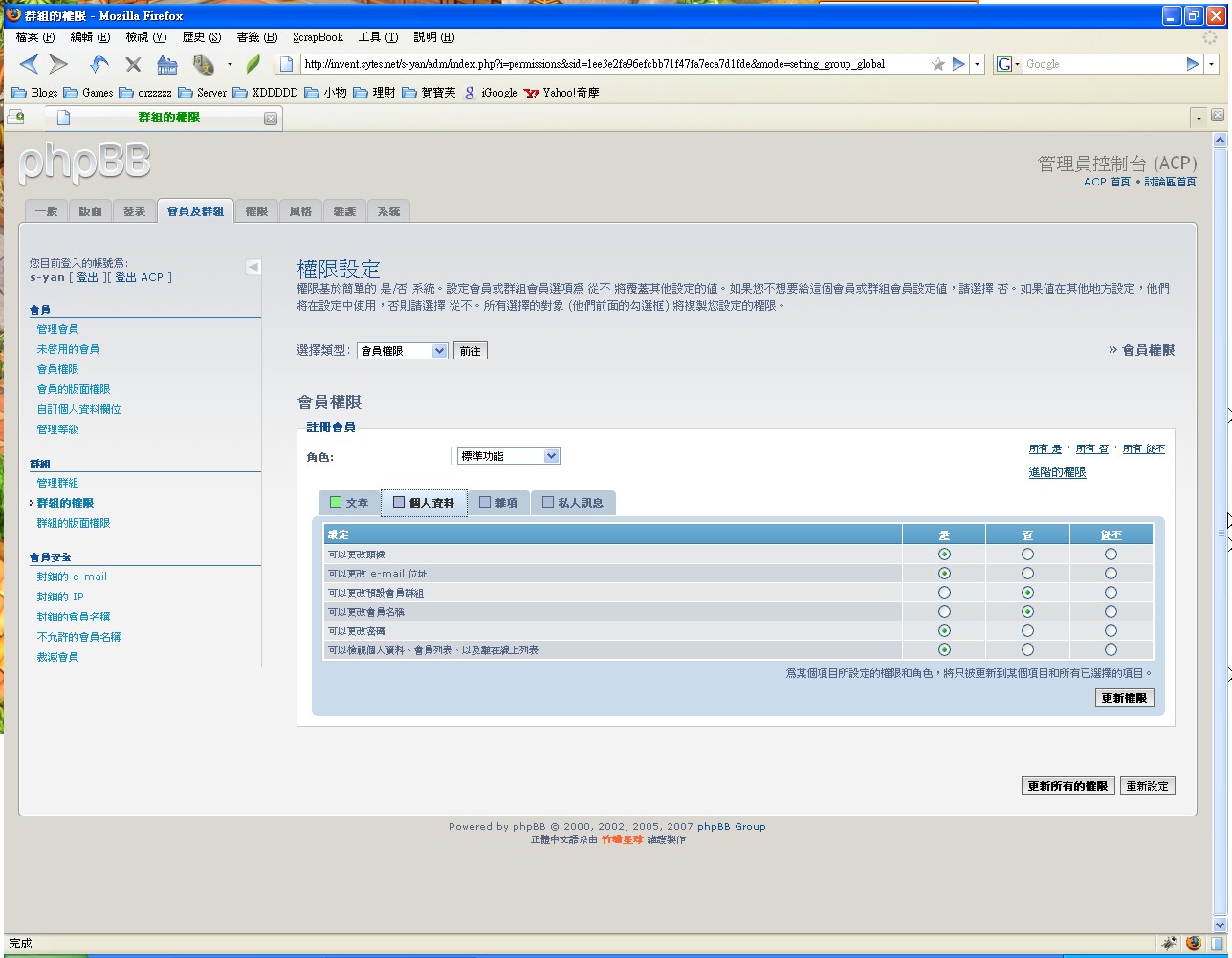Click the Go arrow beside the address bar

pos(958,64)
